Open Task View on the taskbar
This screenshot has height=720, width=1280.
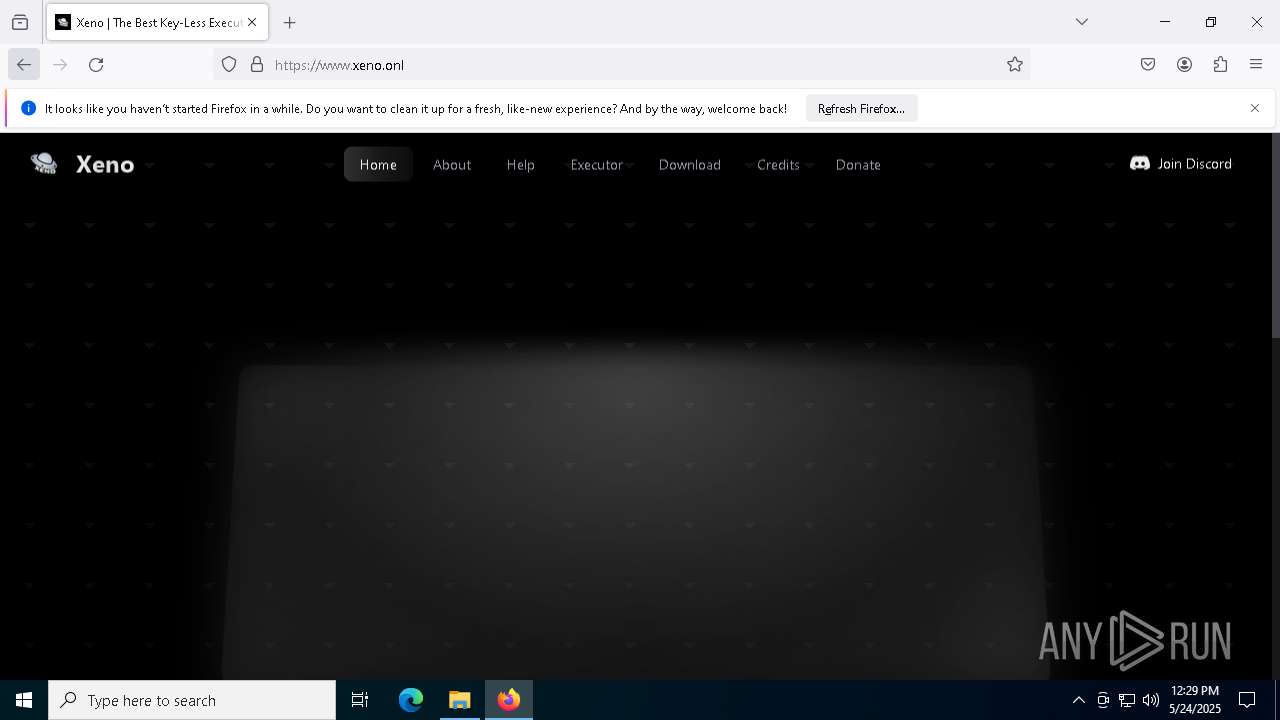(x=360, y=700)
